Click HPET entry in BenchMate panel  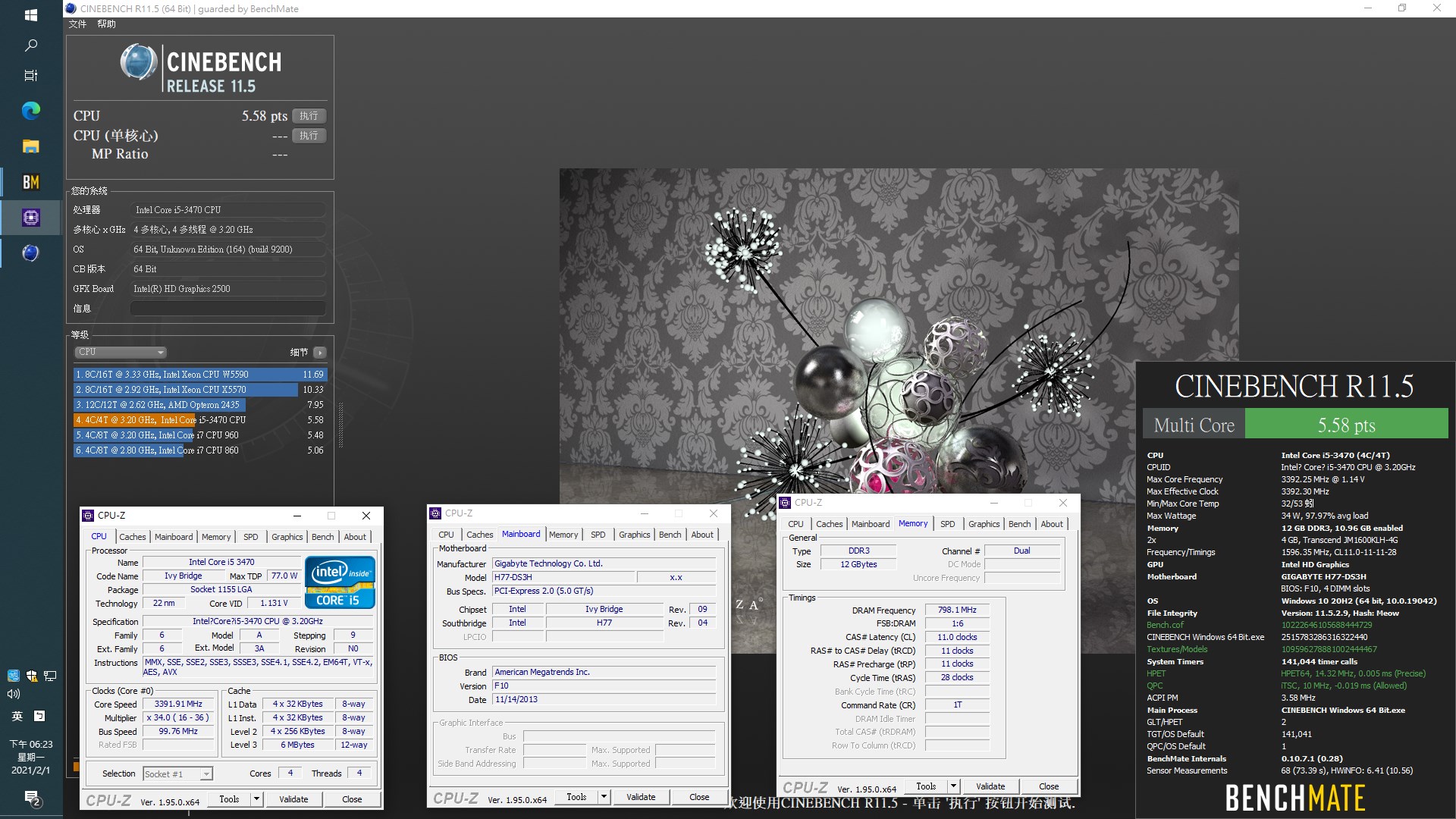coord(1156,673)
